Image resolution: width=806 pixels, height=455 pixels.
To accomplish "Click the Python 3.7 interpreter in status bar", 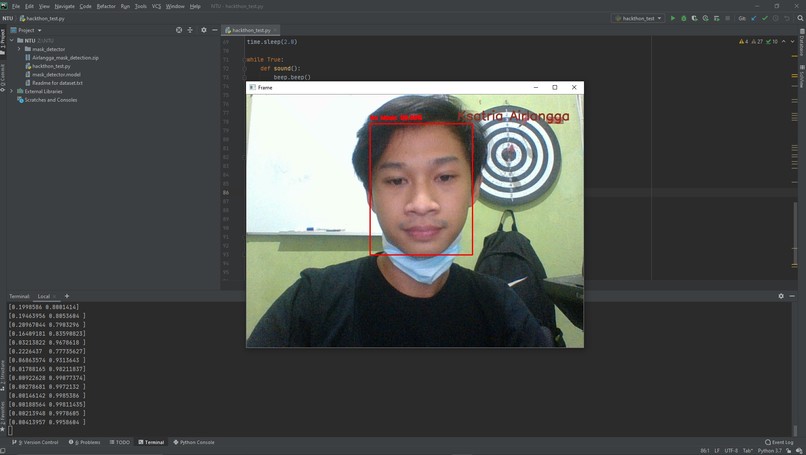I will (769, 451).
